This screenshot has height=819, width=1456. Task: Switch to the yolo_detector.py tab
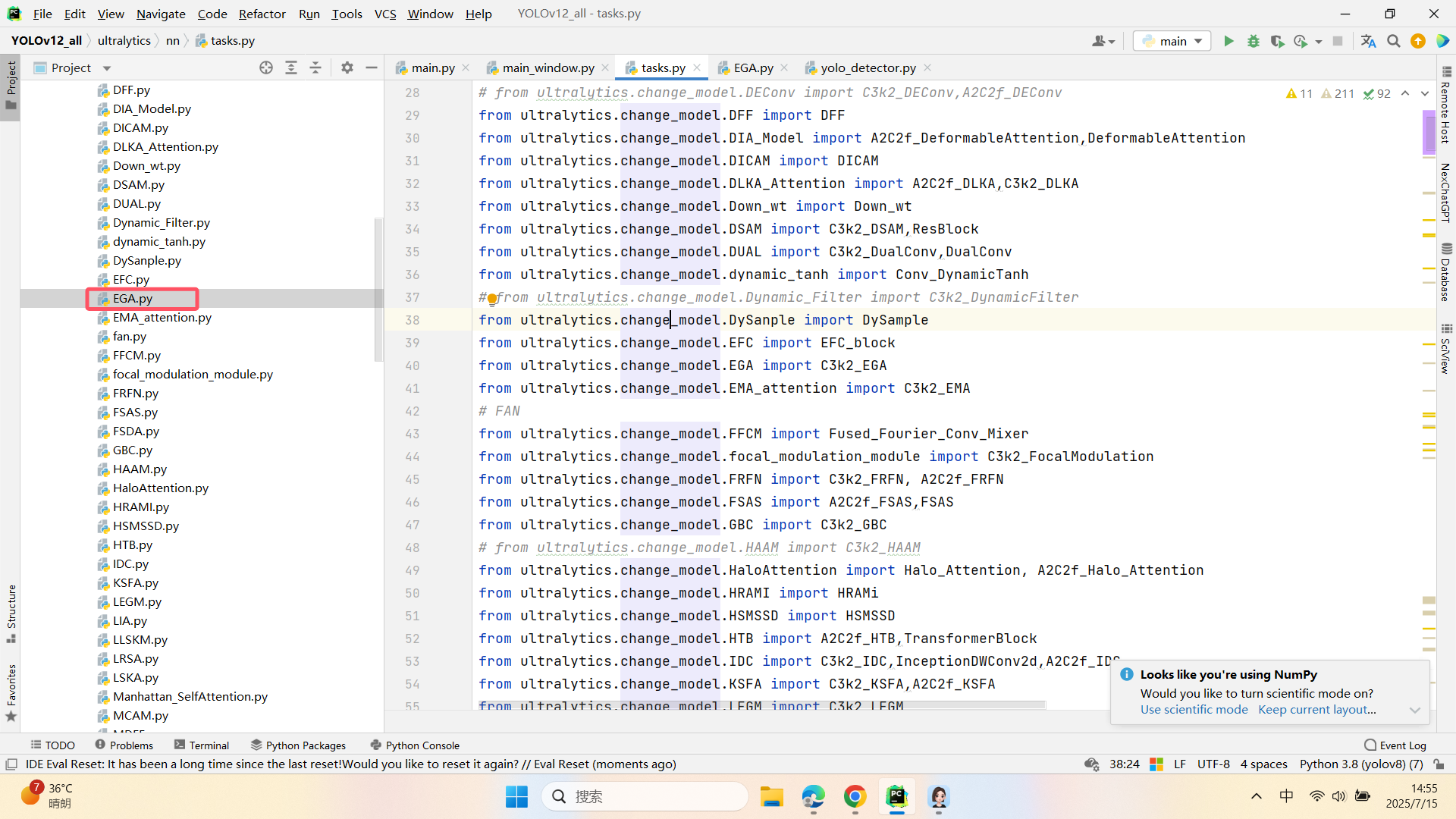pos(868,67)
